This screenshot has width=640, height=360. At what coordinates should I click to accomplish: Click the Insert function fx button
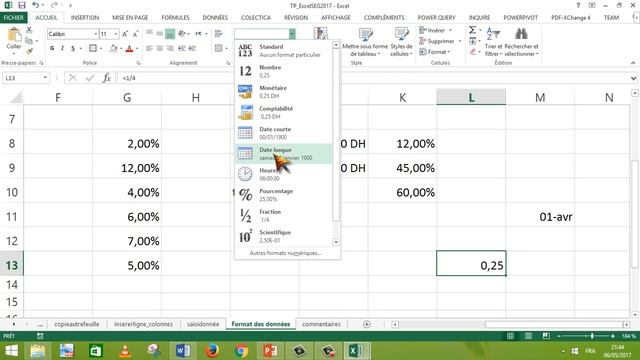pyautogui.click(x=107, y=78)
